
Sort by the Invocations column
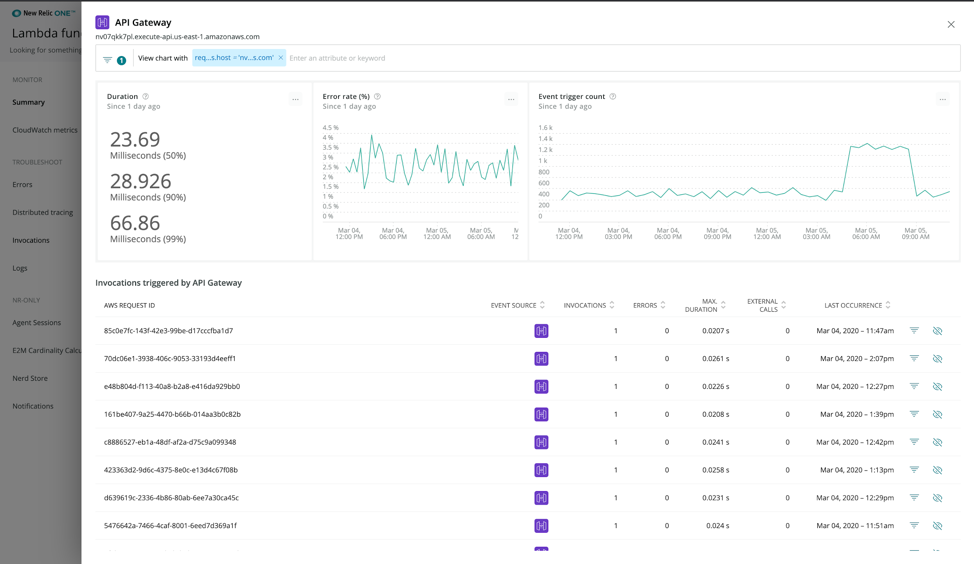click(589, 305)
